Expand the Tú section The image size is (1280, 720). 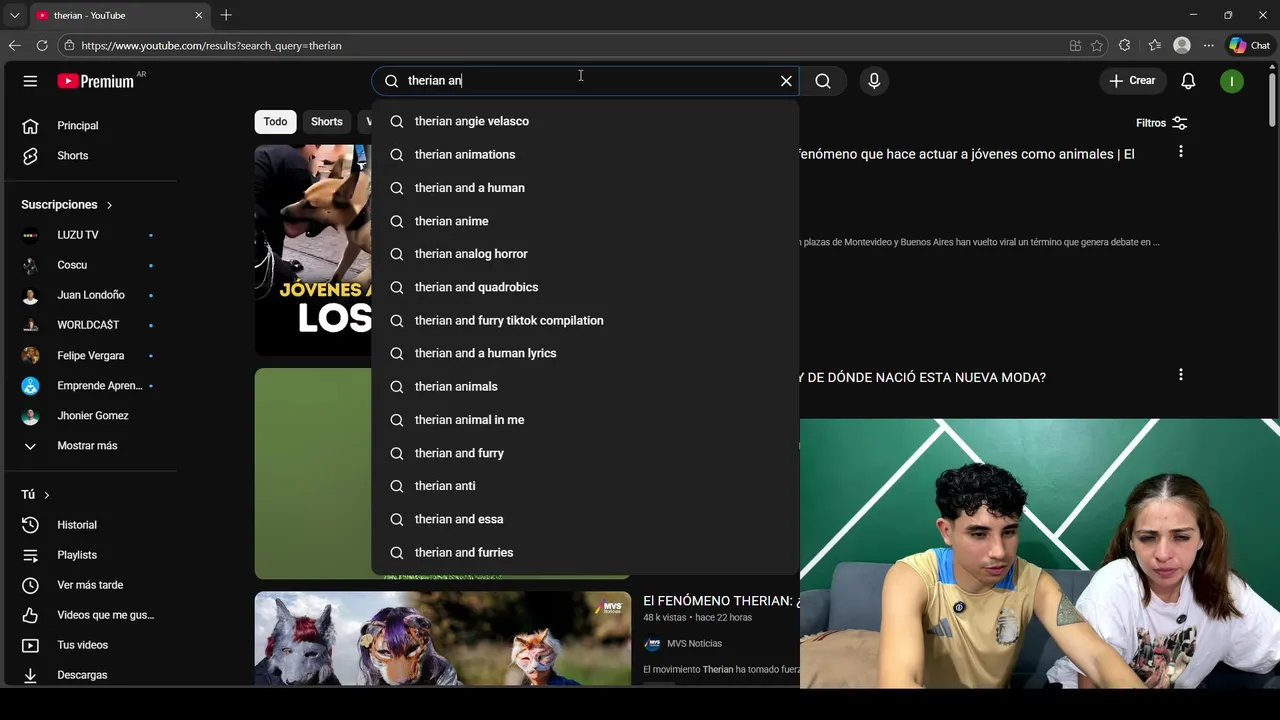[x=36, y=494]
